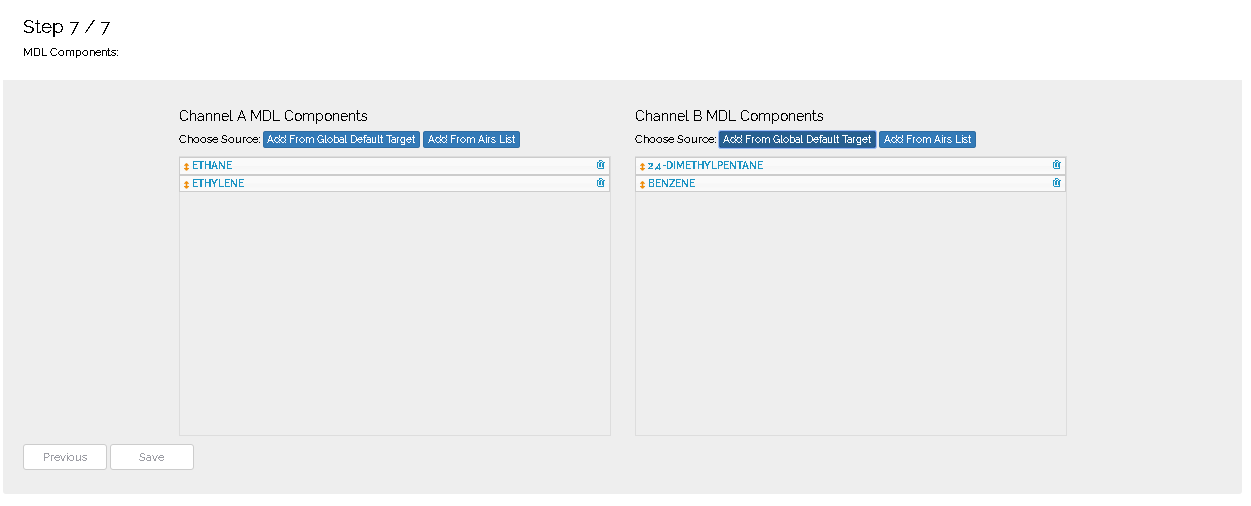
Task: Remove 2,4-DIMETHYLPENTANE with trash icon
Action: point(1056,165)
